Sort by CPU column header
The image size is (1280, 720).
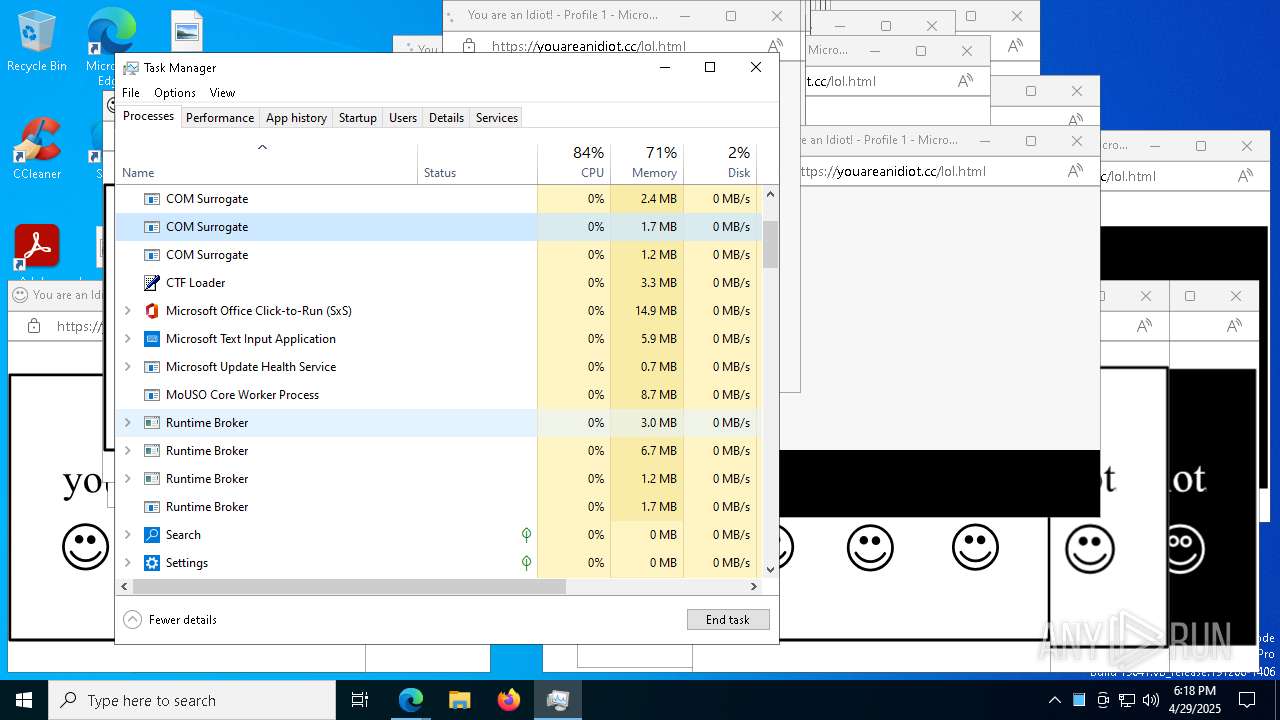tap(574, 164)
